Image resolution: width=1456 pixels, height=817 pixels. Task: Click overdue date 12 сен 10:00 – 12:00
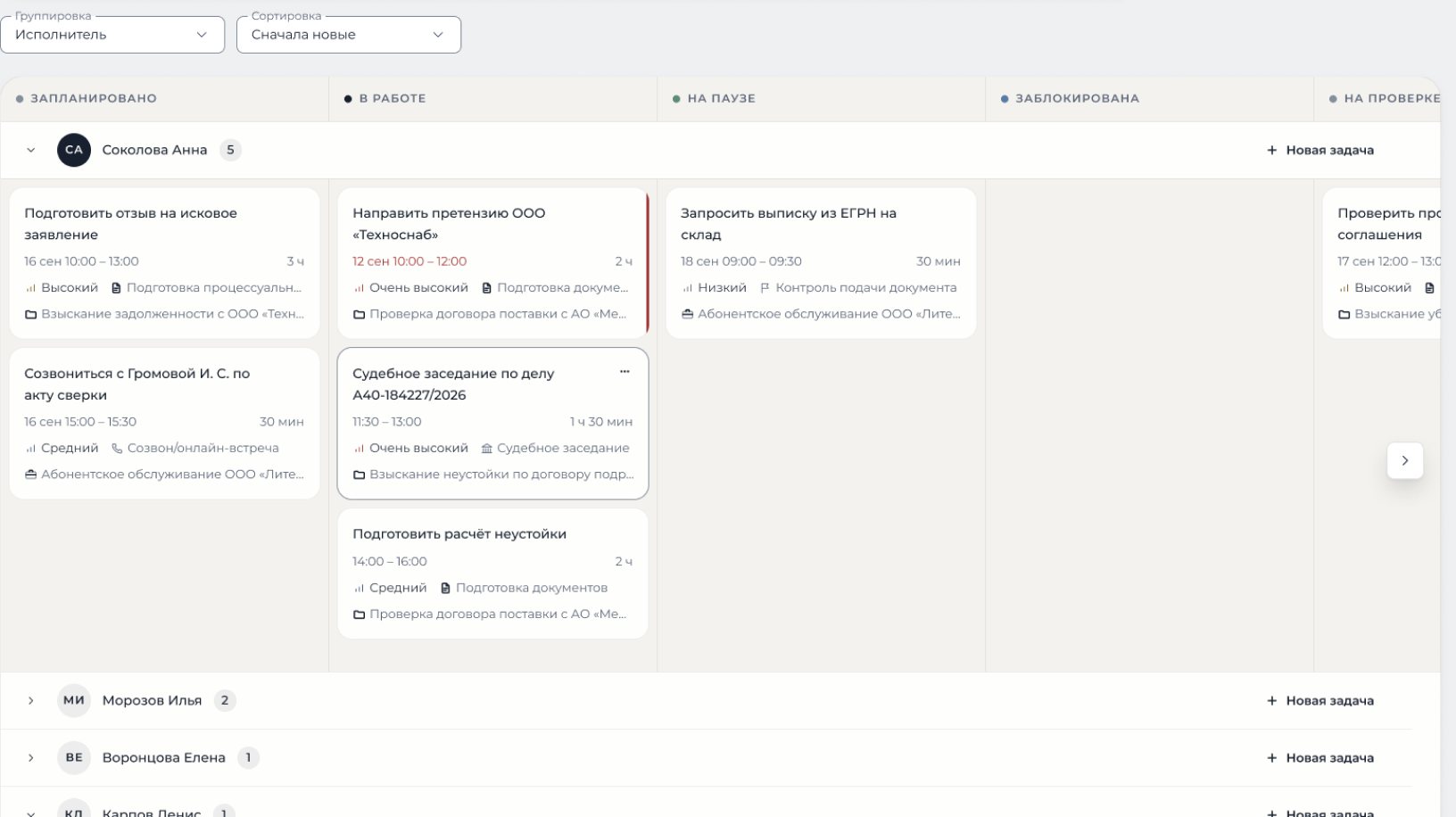point(409,261)
